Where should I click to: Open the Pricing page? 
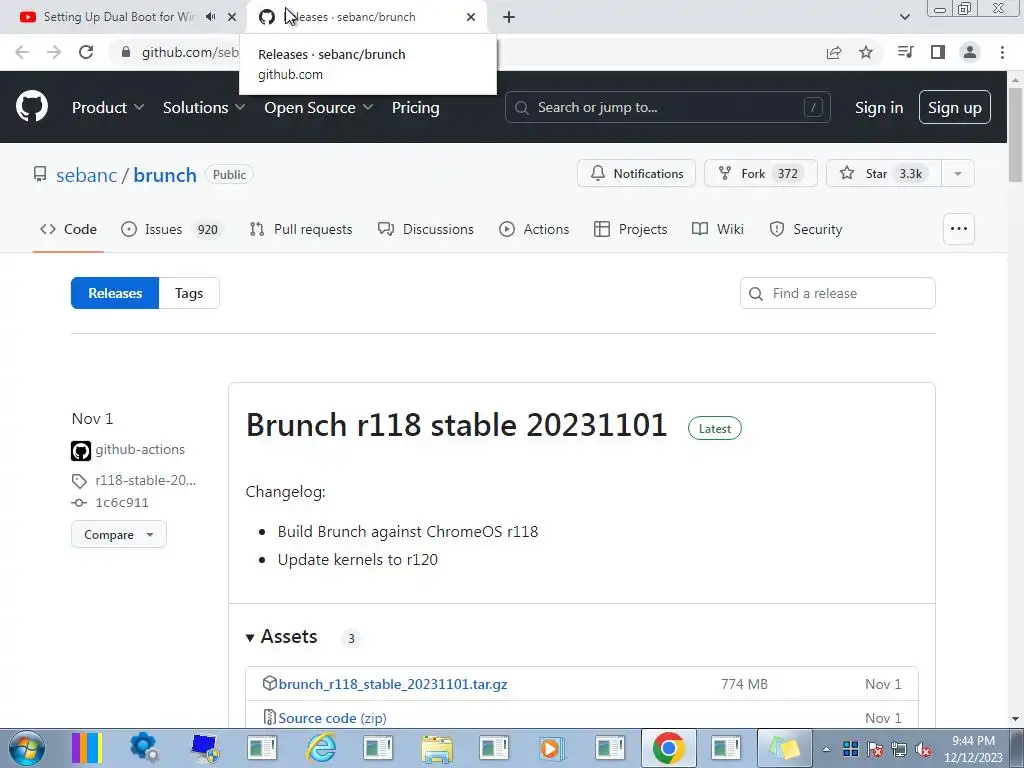click(x=415, y=108)
